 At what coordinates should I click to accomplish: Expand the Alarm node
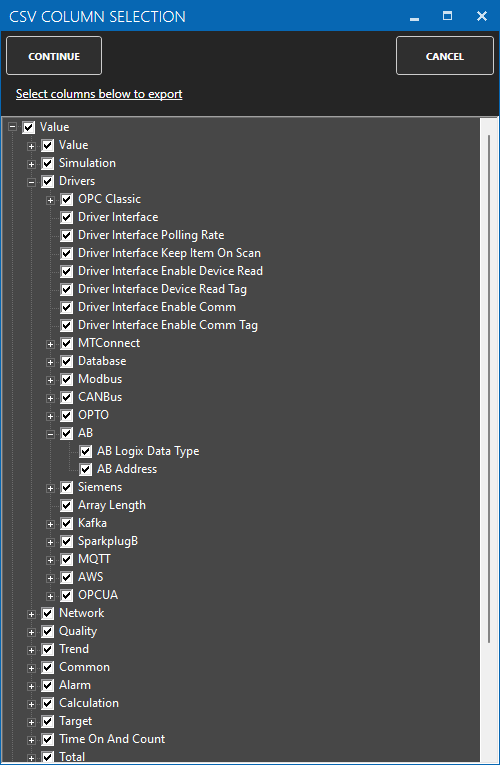click(x=31, y=687)
